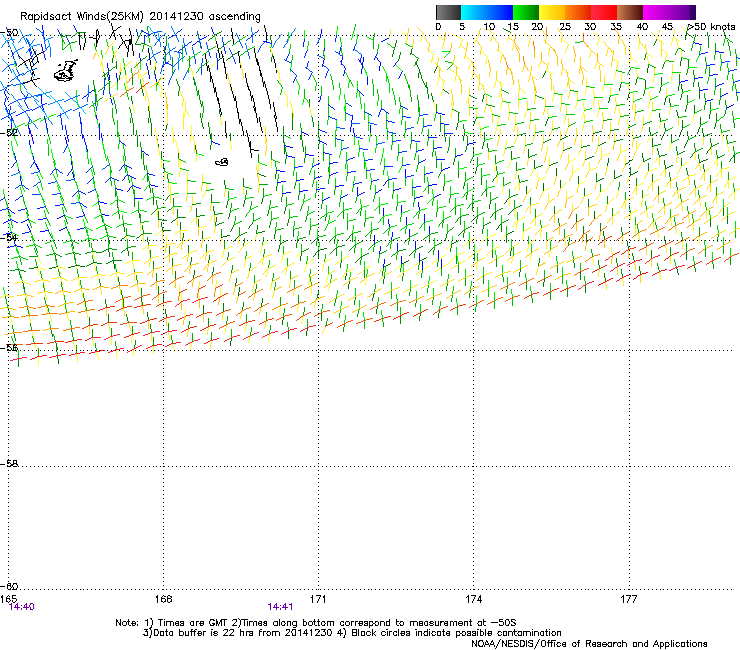This screenshot has width=740, height=650.
Task: Click the '-52' latitude axis label
Action: [x=9, y=133]
